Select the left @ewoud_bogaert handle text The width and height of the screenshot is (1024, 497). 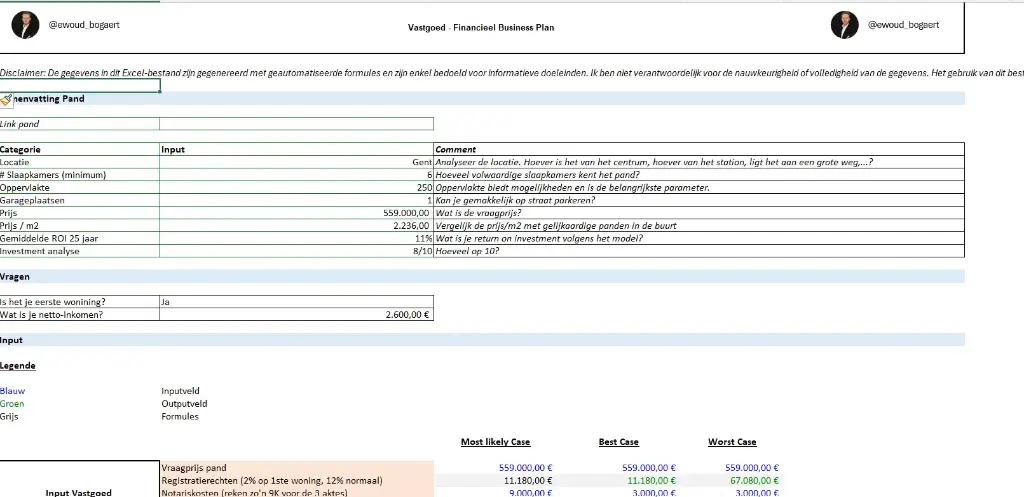click(84, 24)
